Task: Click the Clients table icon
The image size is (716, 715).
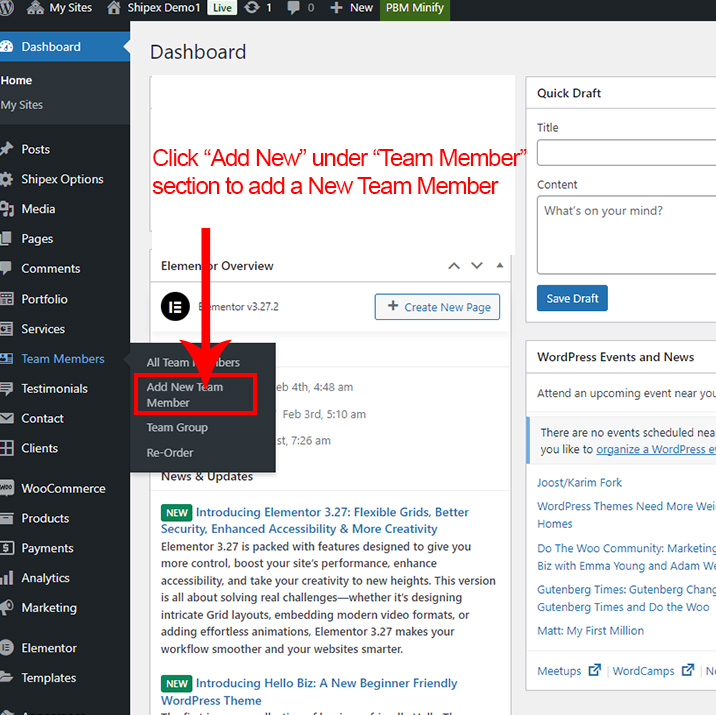Action: pyautogui.click(x=7, y=448)
